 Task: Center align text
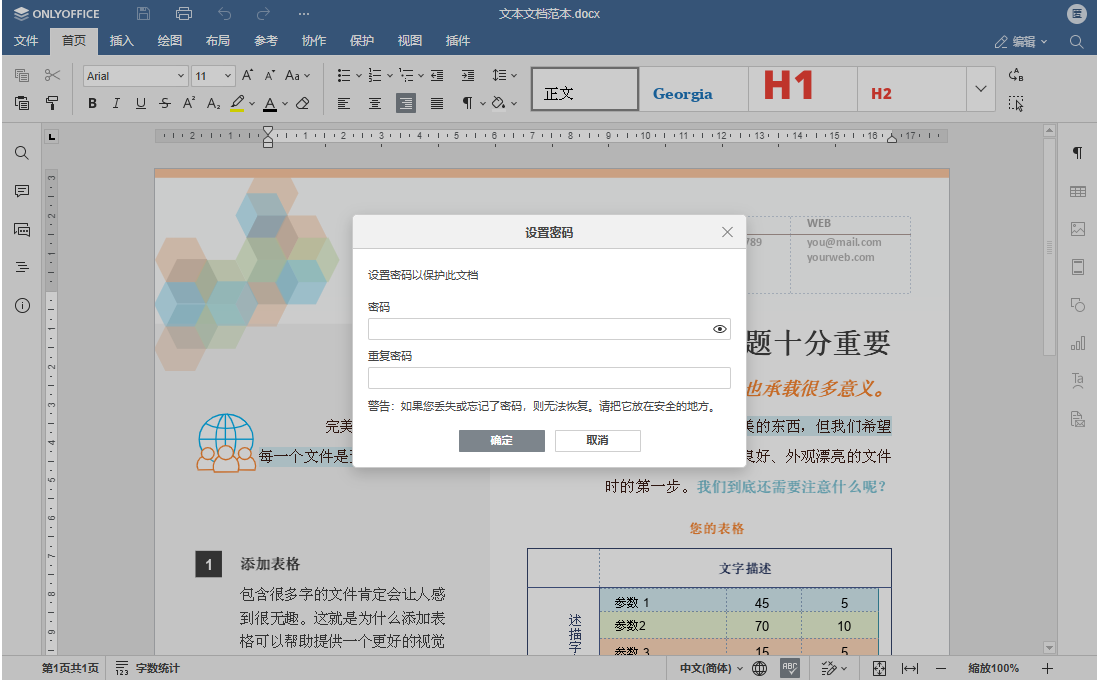click(375, 104)
